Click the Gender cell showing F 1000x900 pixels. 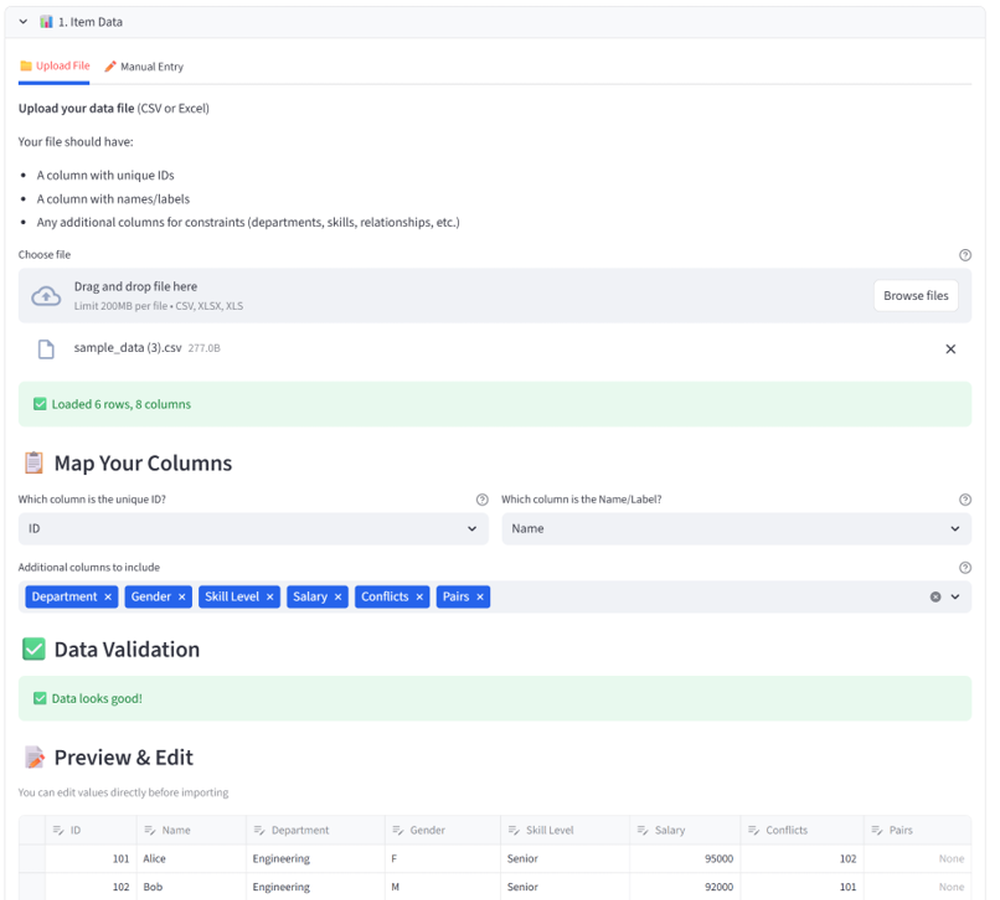[443, 859]
